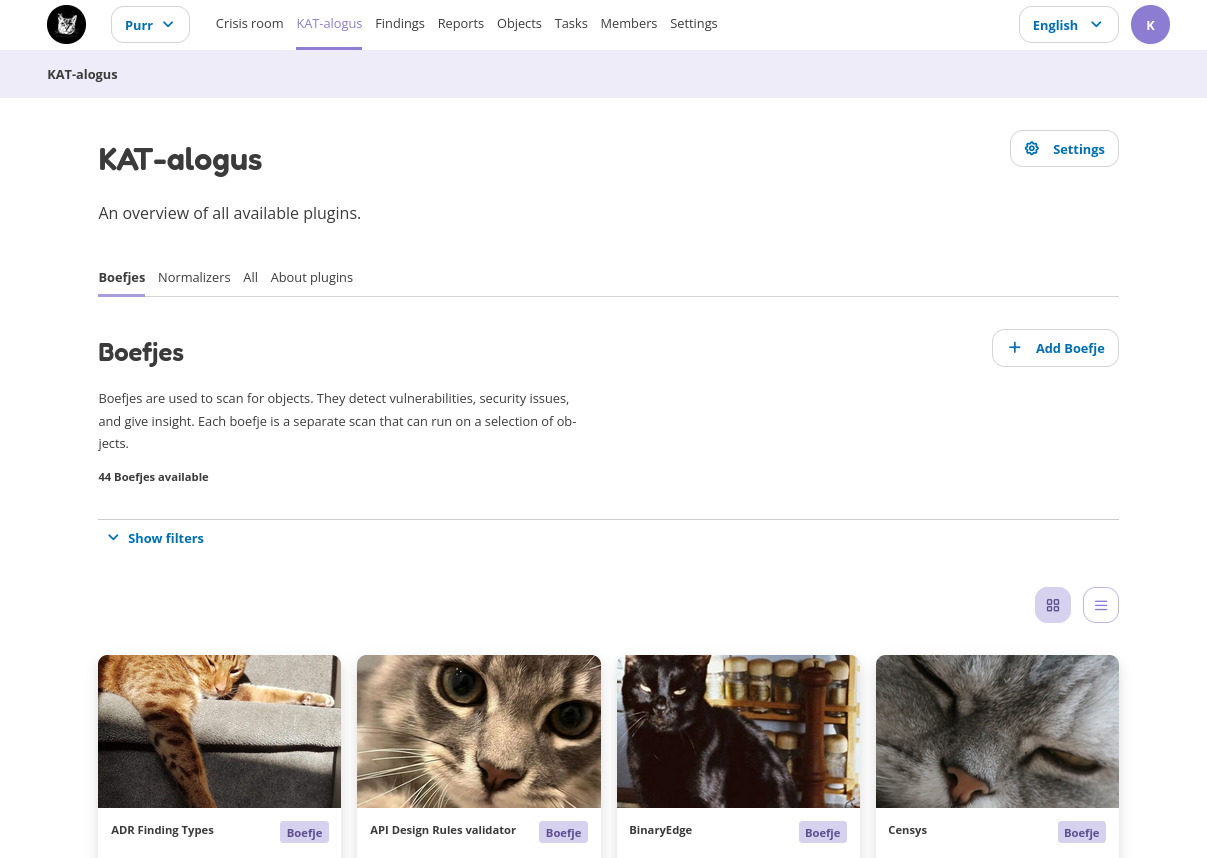
Task: Open the English language dropdown
Action: coord(1068,25)
